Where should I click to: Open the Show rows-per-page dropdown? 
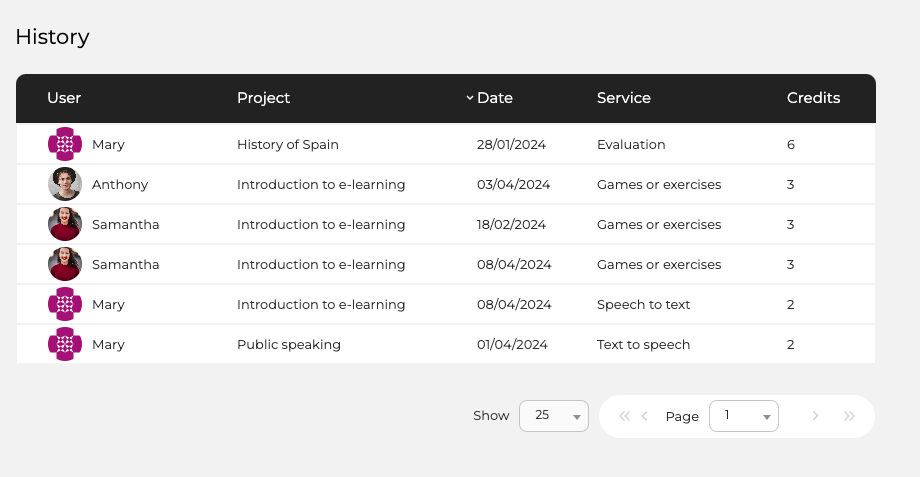tap(553, 416)
